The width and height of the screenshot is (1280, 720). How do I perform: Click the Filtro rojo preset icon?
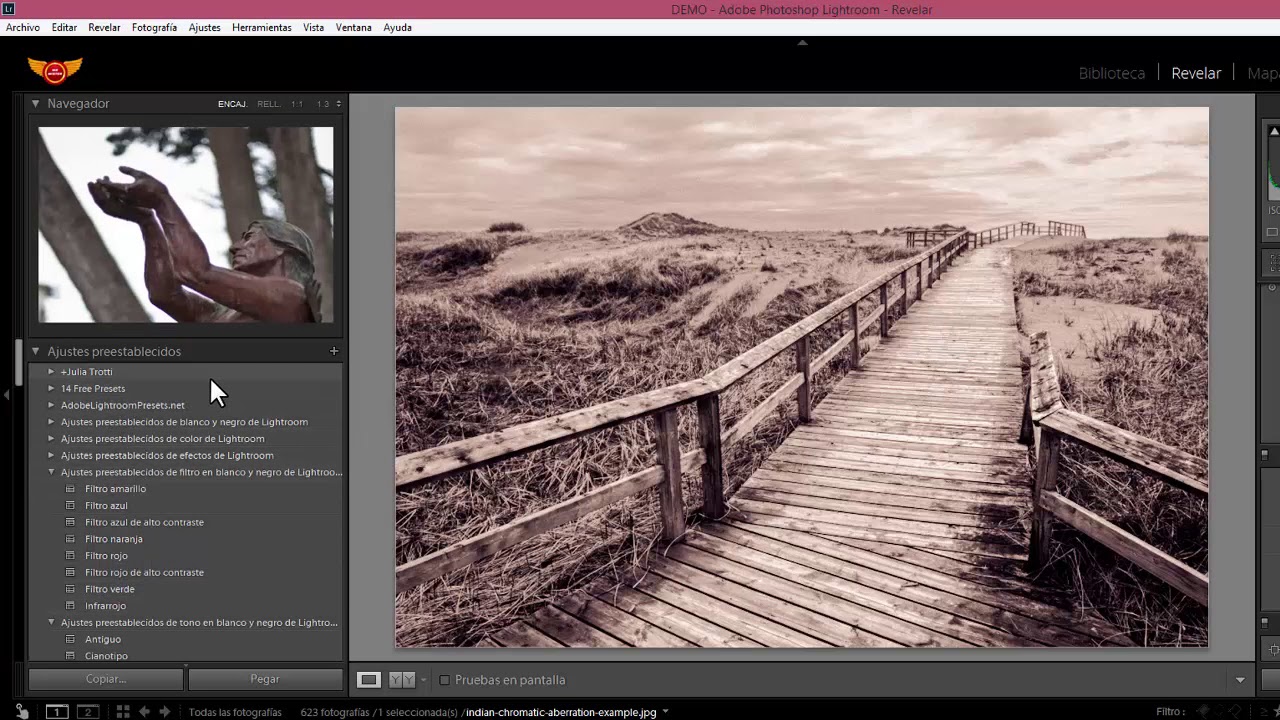(x=70, y=556)
